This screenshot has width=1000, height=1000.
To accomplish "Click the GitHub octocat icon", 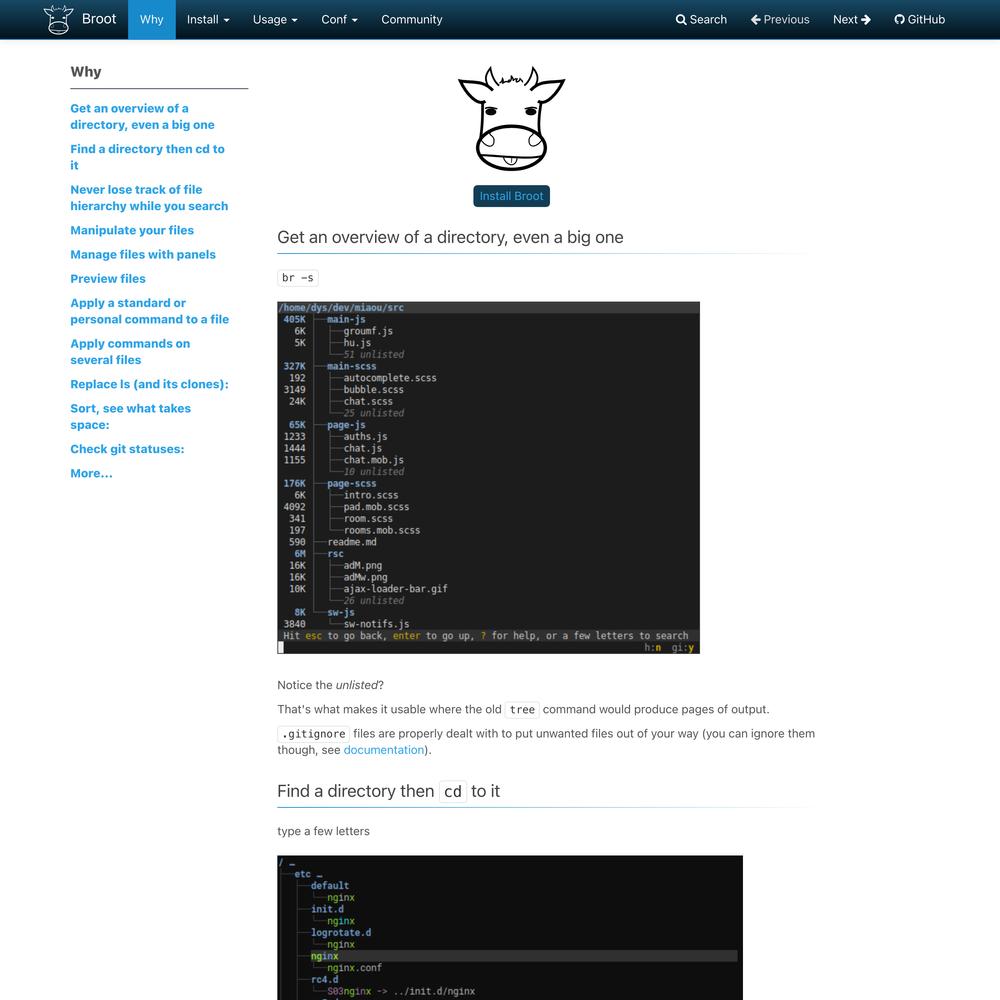I will click(899, 20).
